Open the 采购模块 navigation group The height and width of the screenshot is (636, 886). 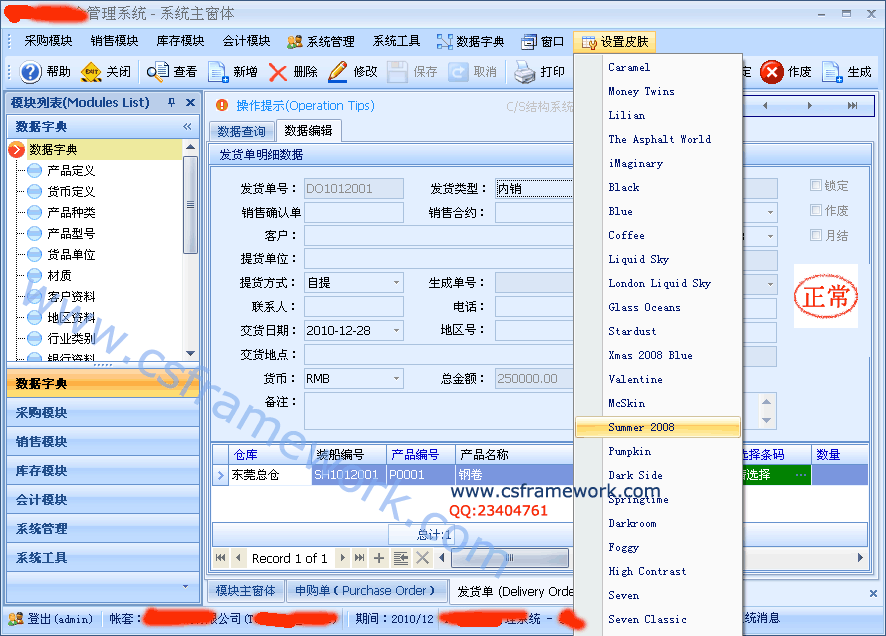pyautogui.click(x=42, y=413)
